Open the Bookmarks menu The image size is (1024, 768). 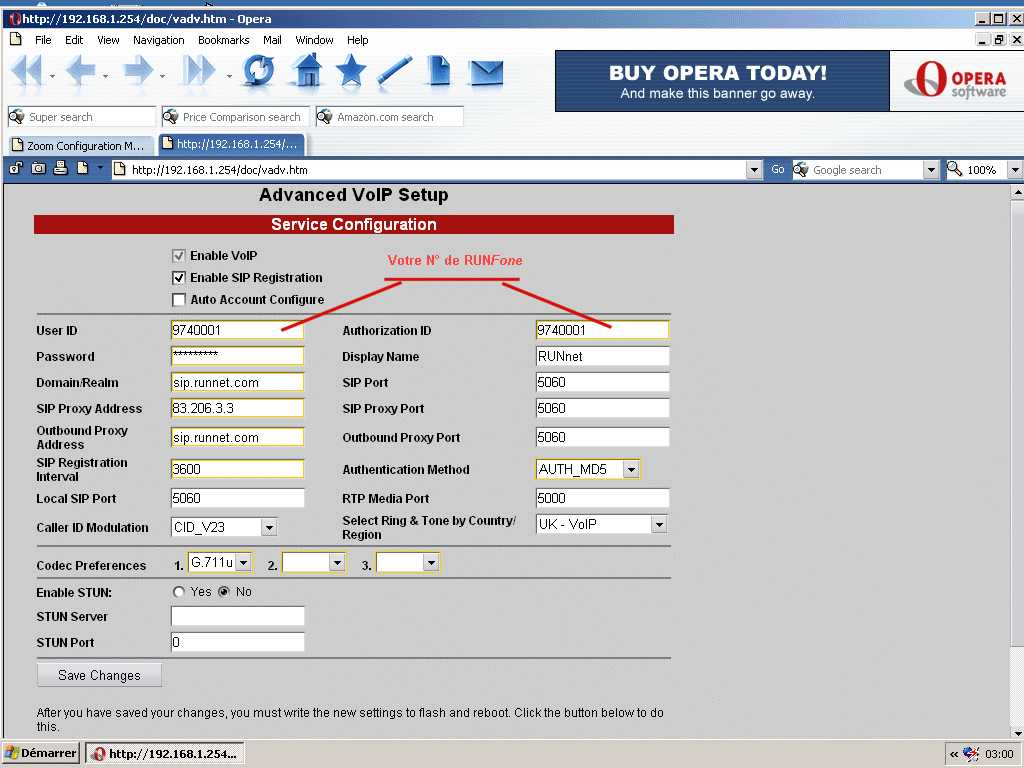click(x=224, y=40)
